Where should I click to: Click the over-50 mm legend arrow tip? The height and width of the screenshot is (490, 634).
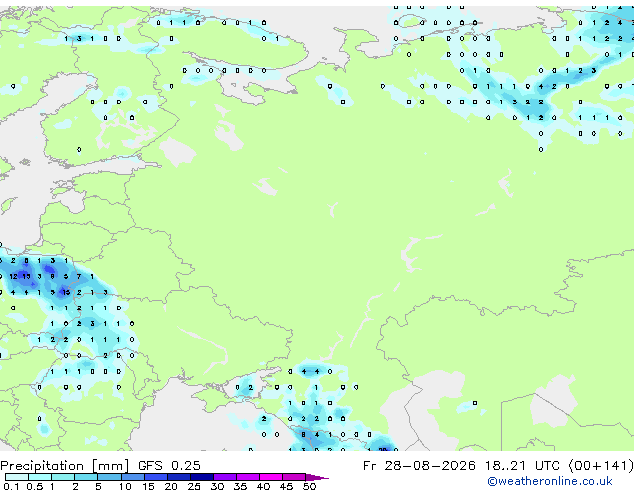[x=317, y=477]
